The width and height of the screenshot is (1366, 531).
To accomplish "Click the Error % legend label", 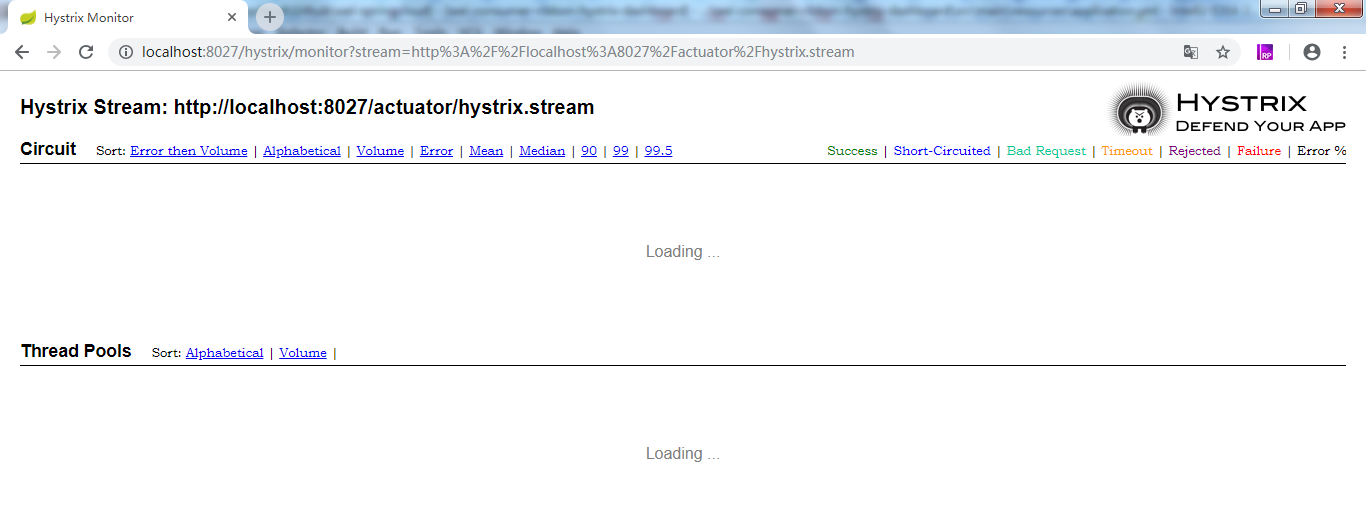I will [x=1322, y=151].
